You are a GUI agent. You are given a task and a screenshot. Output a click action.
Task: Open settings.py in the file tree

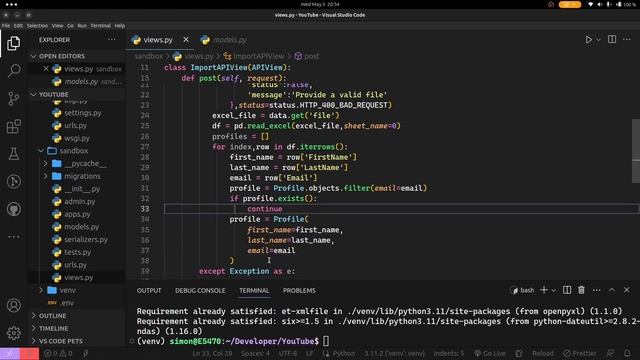click(82, 113)
